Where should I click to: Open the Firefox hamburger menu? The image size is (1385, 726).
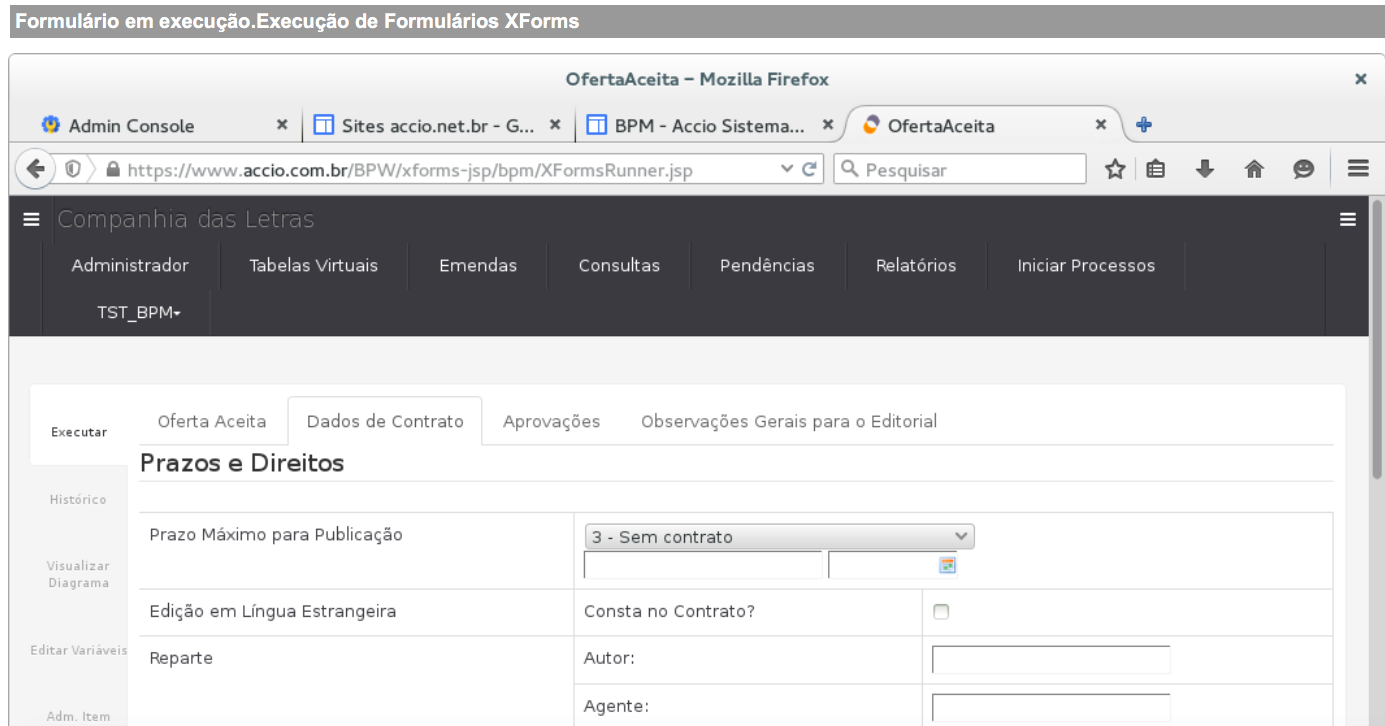1357,169
